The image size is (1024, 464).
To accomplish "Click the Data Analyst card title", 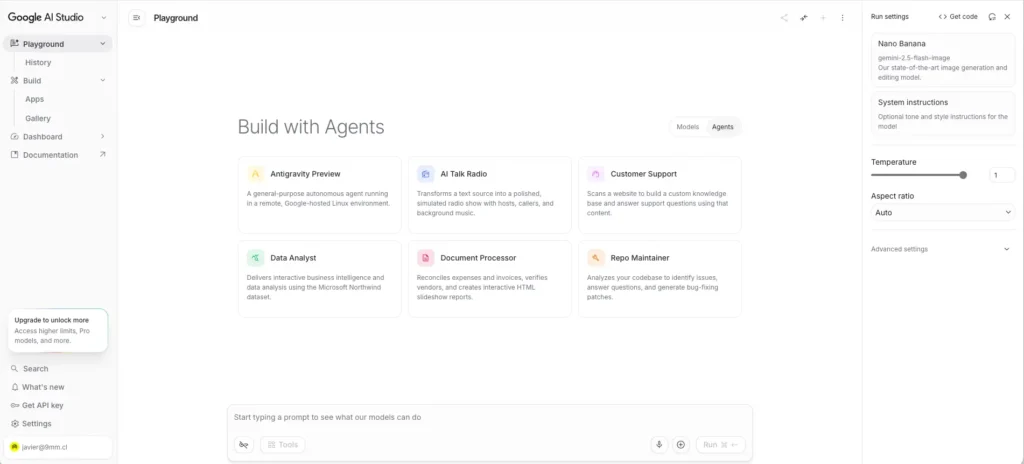I will pyautogui.click(x=293, y=258).
